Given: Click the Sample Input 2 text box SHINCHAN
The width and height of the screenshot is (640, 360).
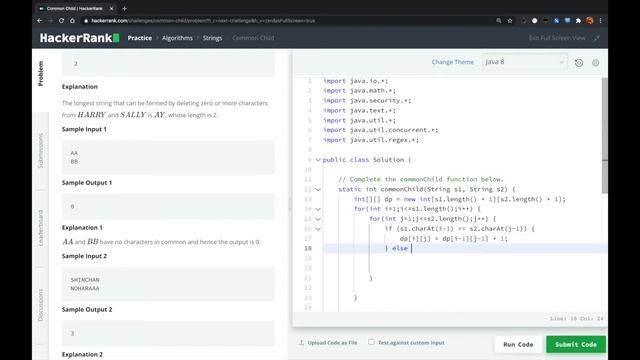Looking at the screenshot, I should pyautogui.click(x=168, y=284).
